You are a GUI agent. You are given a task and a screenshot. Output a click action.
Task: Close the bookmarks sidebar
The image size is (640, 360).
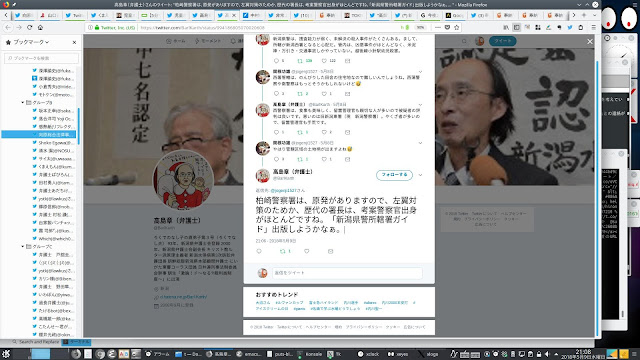click(x=74, y=42)
